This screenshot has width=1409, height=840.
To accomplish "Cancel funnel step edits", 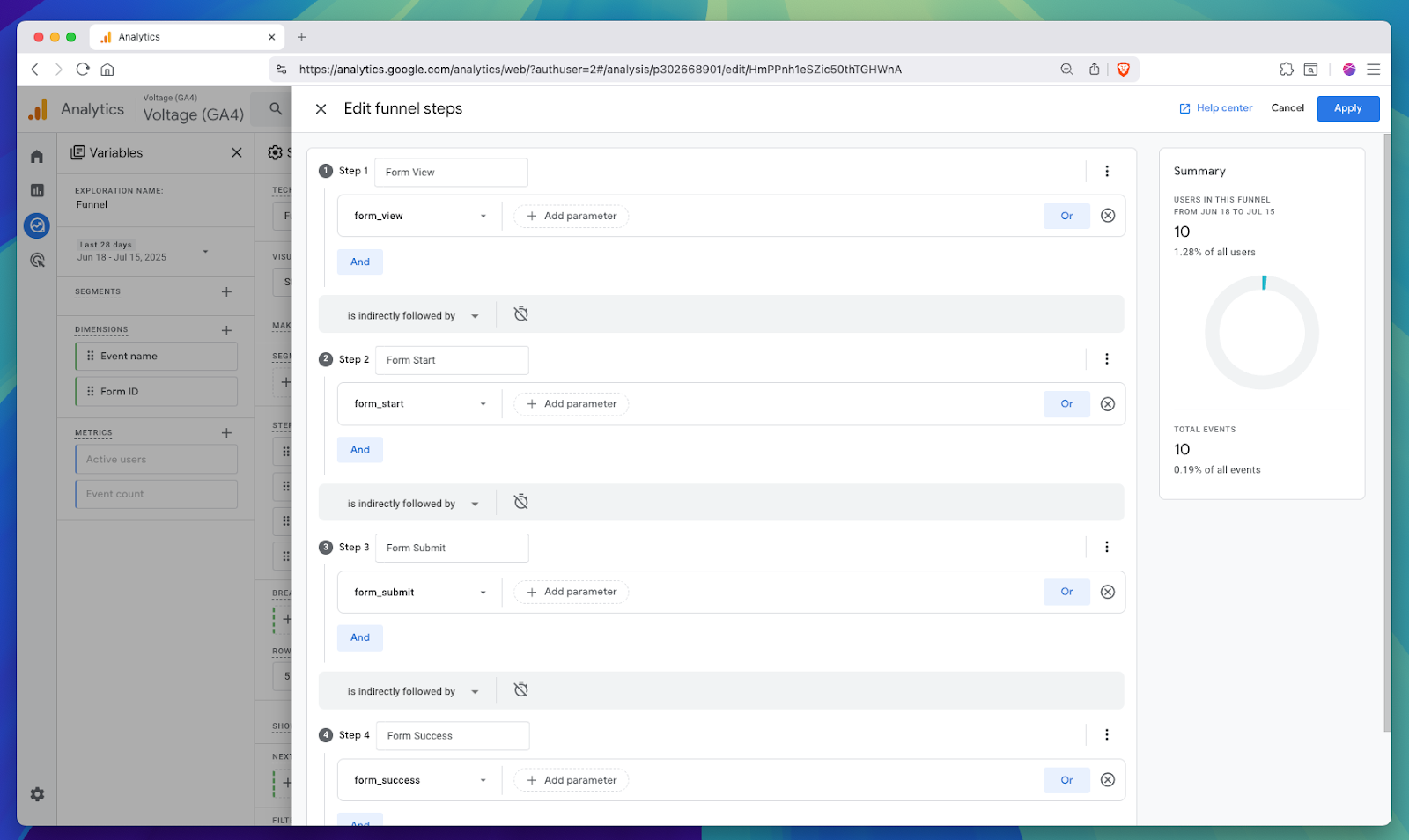I will [1287, 108].
